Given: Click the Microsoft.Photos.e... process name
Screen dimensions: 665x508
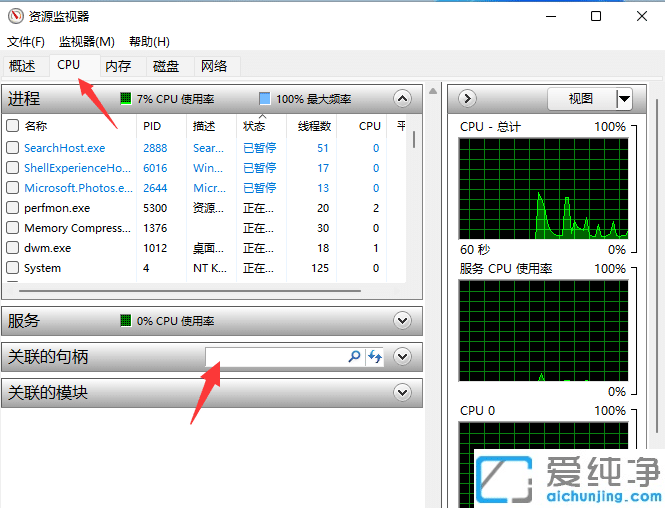Looking at the screenshot, I should coord(78,188).
